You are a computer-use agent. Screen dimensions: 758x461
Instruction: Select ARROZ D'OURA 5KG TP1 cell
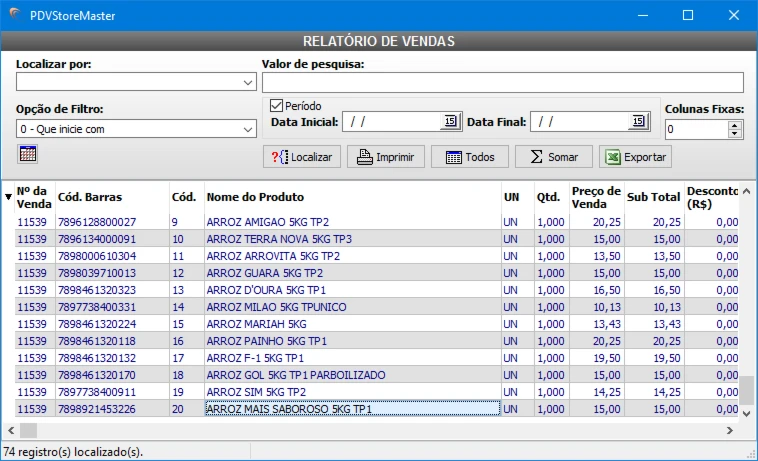(353, 290)
